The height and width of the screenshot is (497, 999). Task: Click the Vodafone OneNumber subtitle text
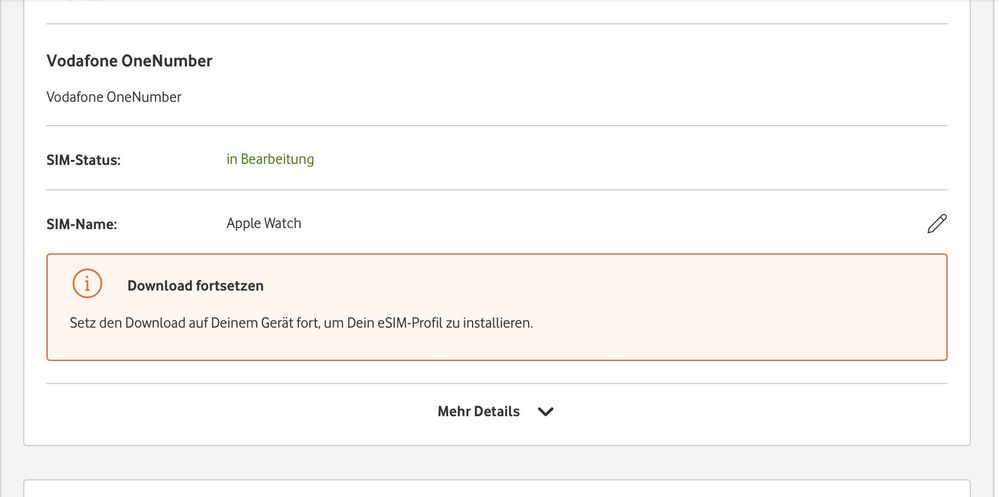click(x=114, y=97)
